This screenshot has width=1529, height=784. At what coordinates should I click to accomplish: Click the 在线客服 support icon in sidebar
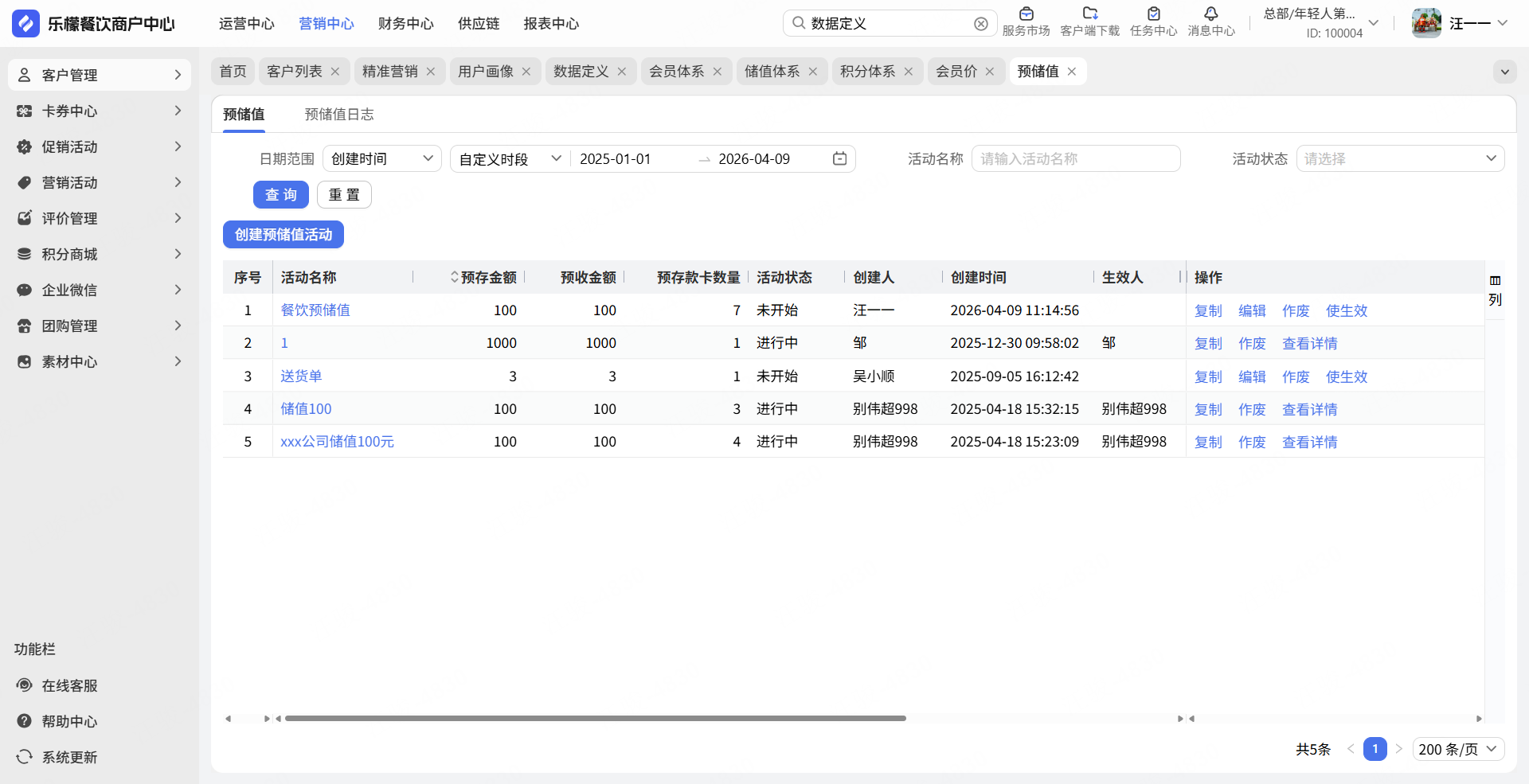[25, 685]
